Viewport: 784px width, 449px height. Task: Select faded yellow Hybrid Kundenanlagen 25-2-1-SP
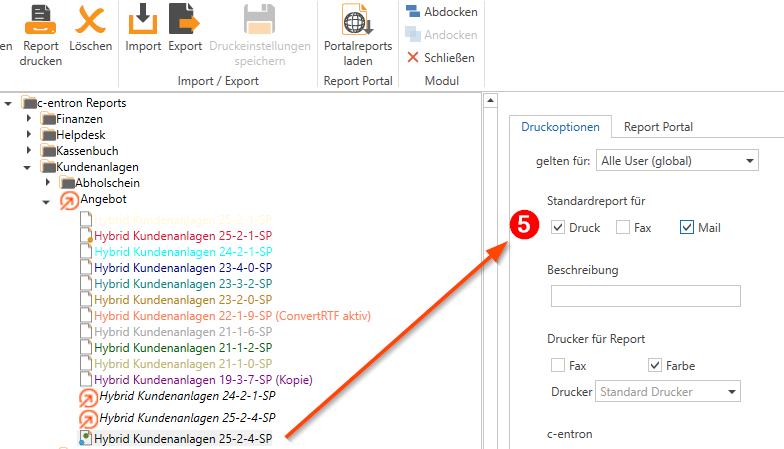pos(183,220)
